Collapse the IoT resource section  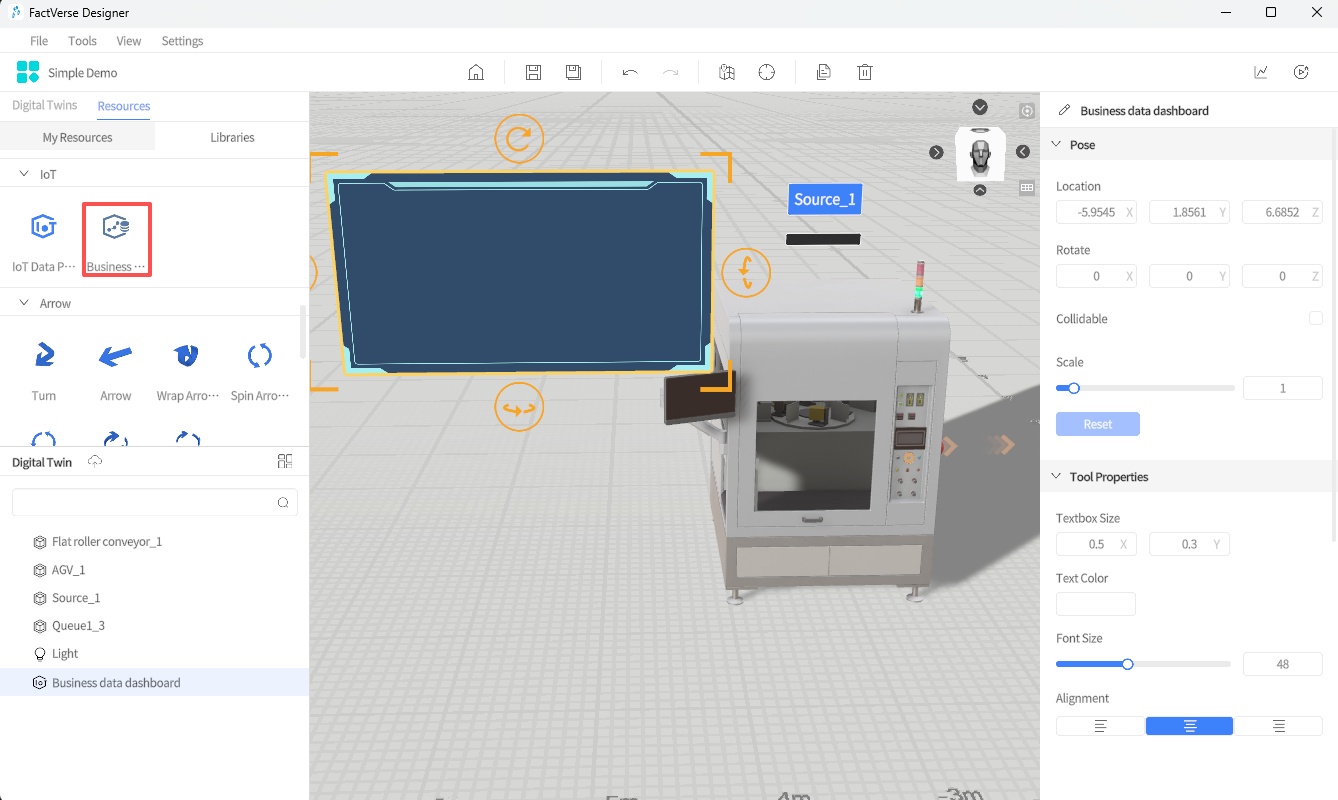pyautogui.click(x=24, y=173)
